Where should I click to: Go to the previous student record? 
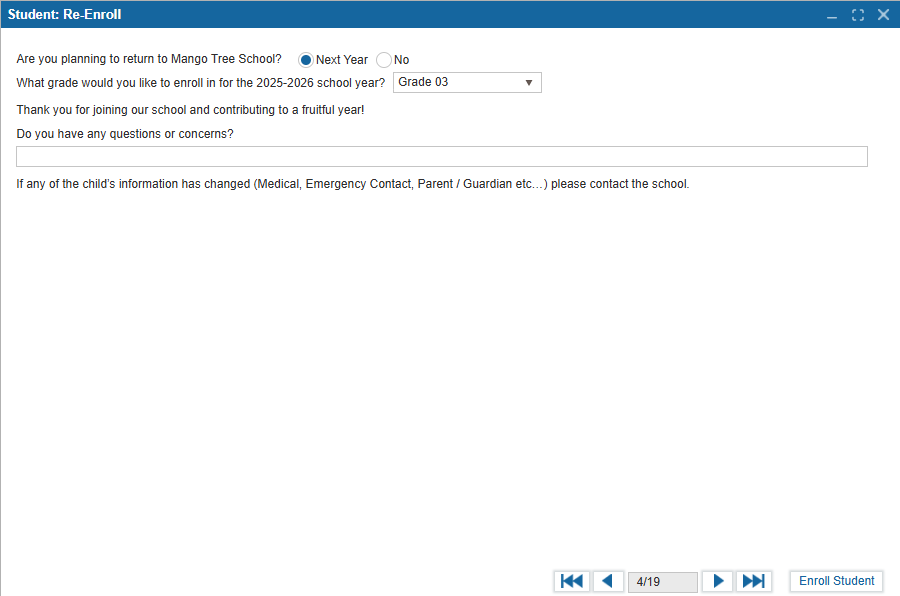[x=607, y=581]
